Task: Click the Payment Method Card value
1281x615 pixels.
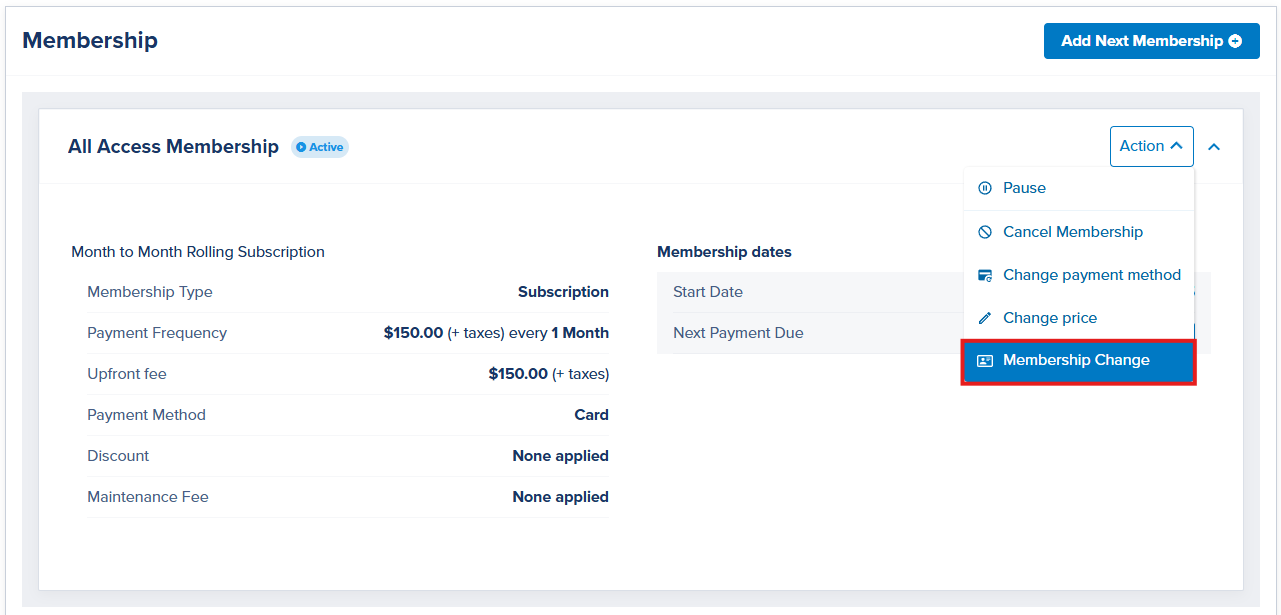Action: (592, 415)
